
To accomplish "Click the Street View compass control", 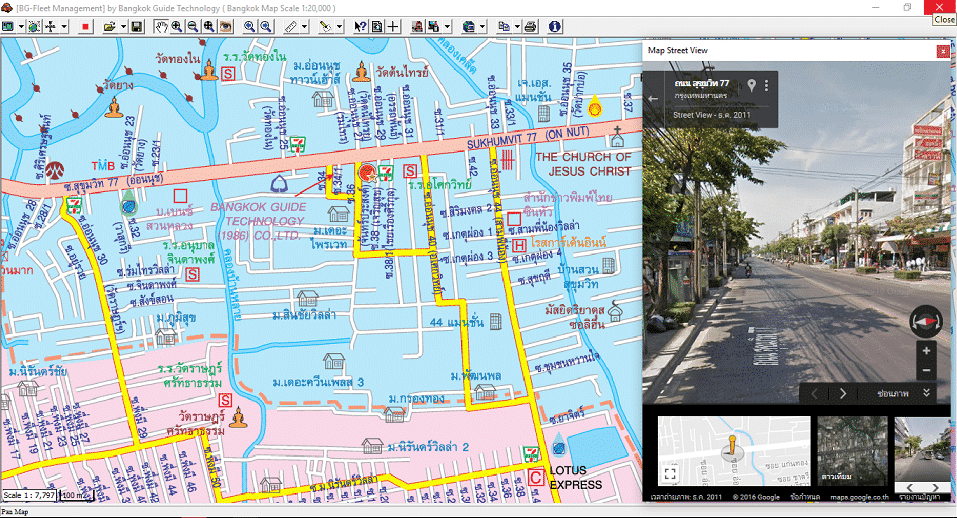I will click(x=926, y=321).
